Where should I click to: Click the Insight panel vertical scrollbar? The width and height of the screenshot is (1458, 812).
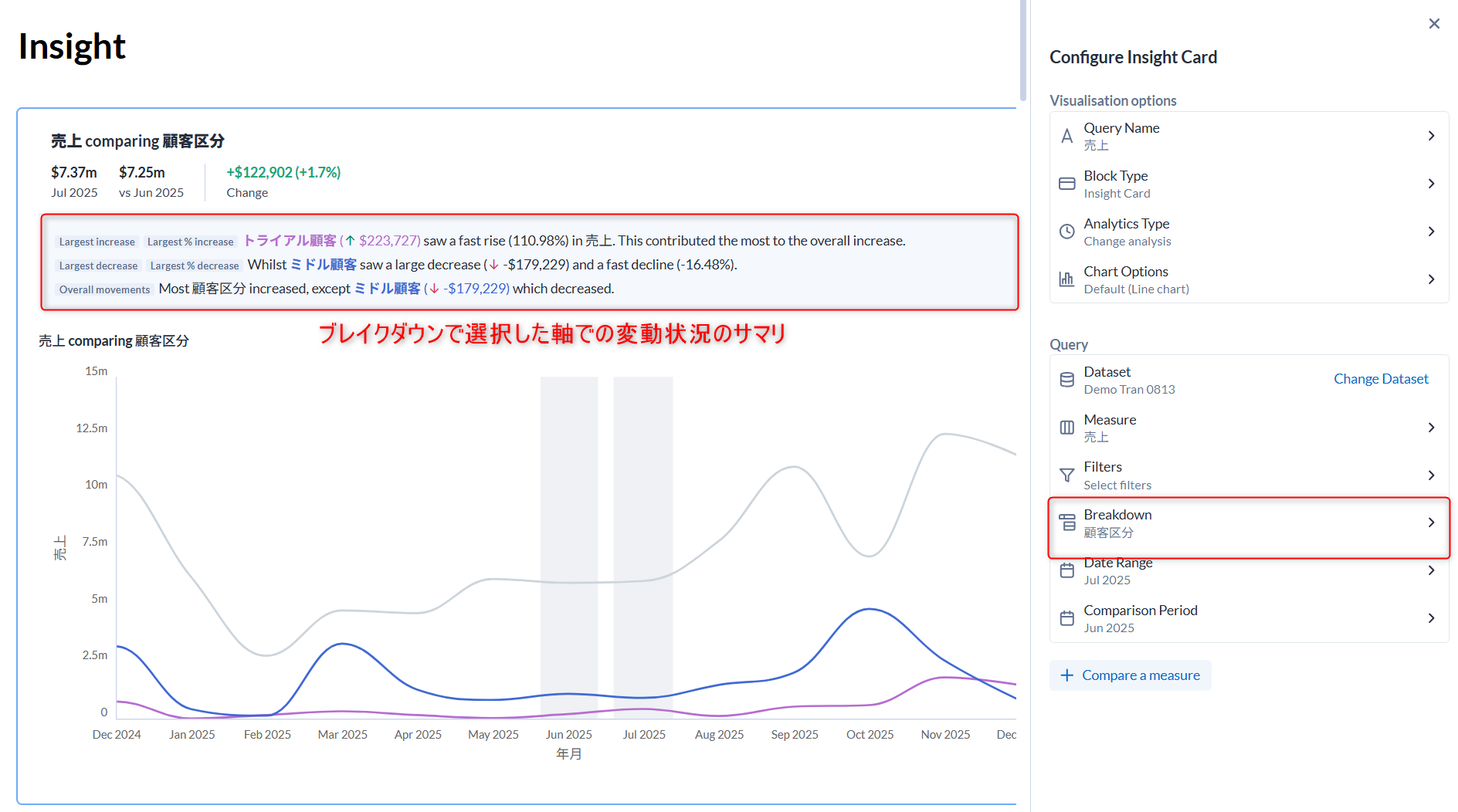point(1022,51)
